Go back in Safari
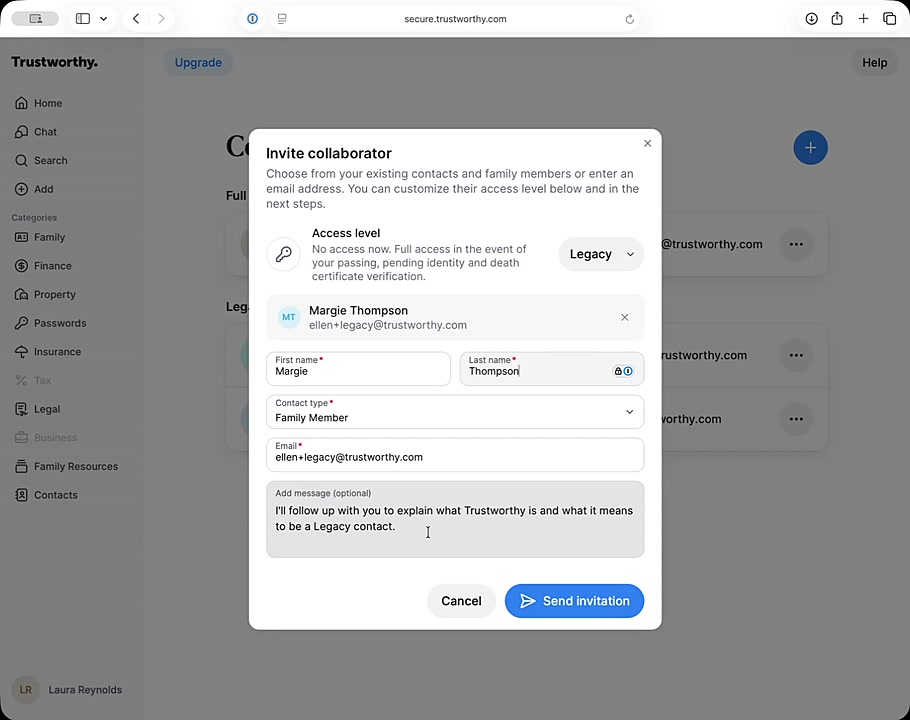Viewport: 910px width, 720px height. coord(136,19)
